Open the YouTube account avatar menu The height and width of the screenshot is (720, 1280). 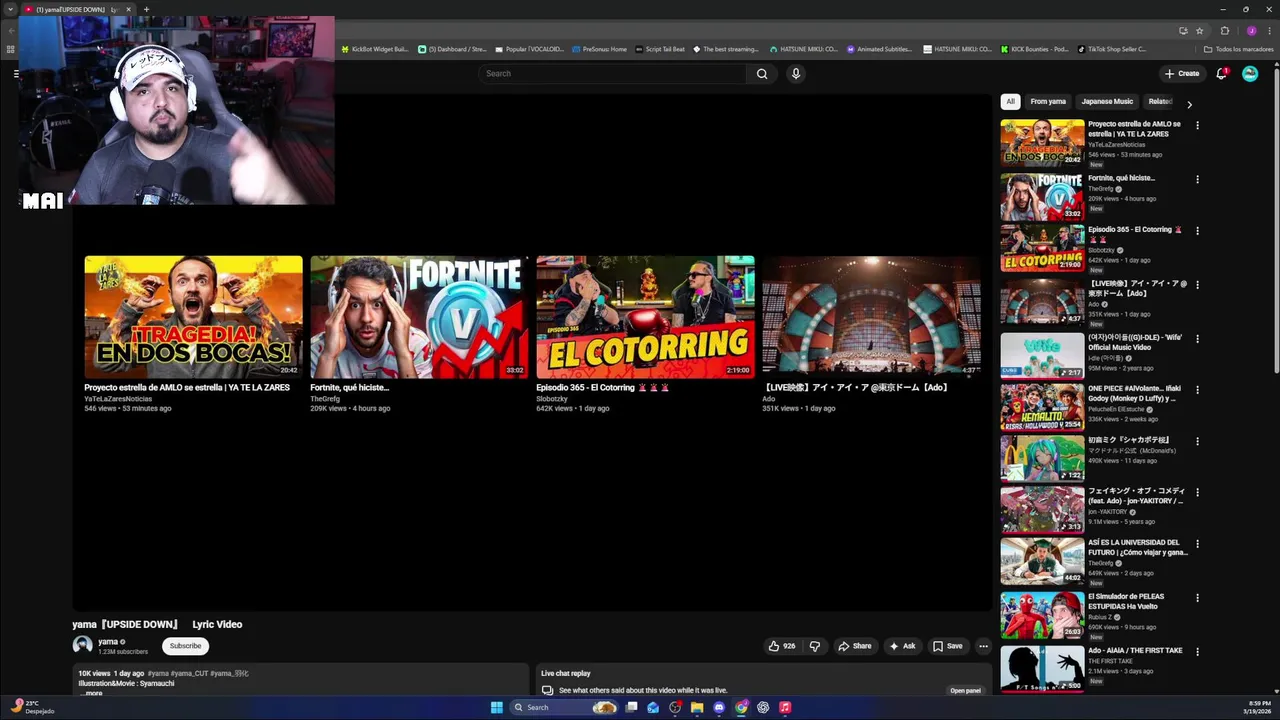[x=1249, y=73]
